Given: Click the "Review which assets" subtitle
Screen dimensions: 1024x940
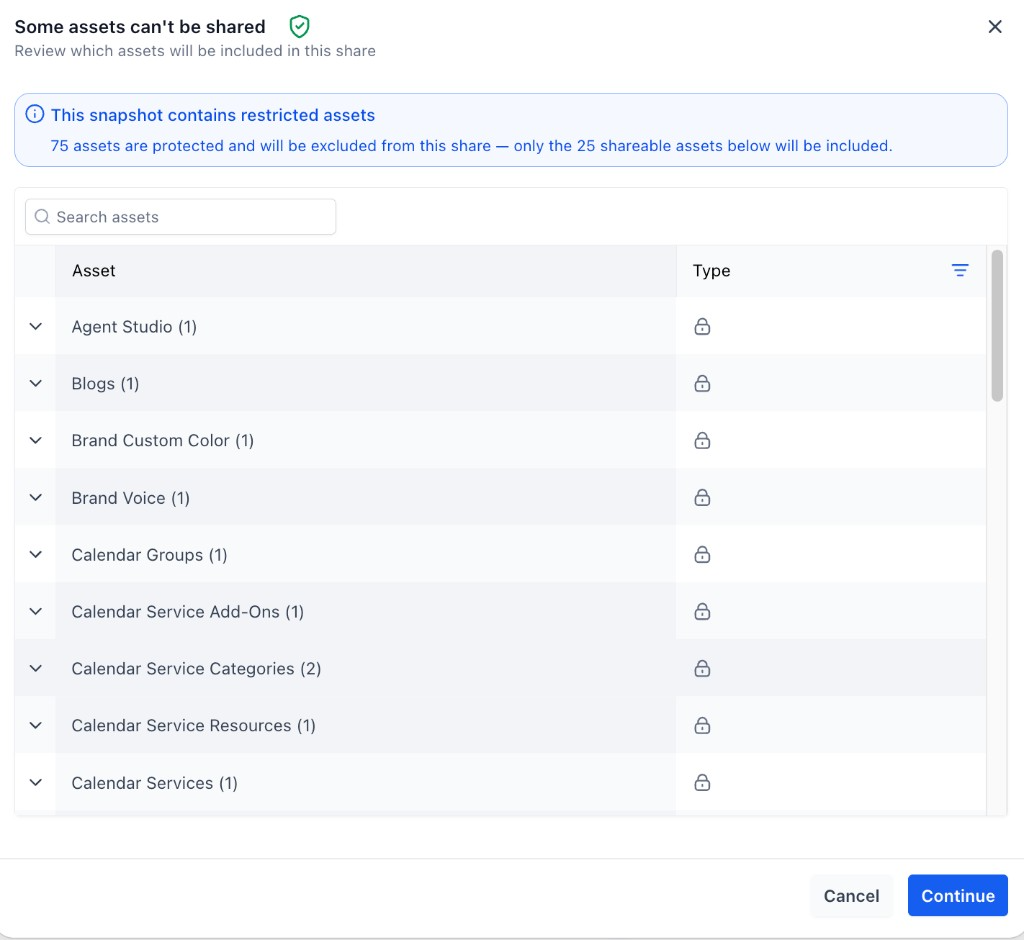Looking at the screenshot, I should coord(195,51).
